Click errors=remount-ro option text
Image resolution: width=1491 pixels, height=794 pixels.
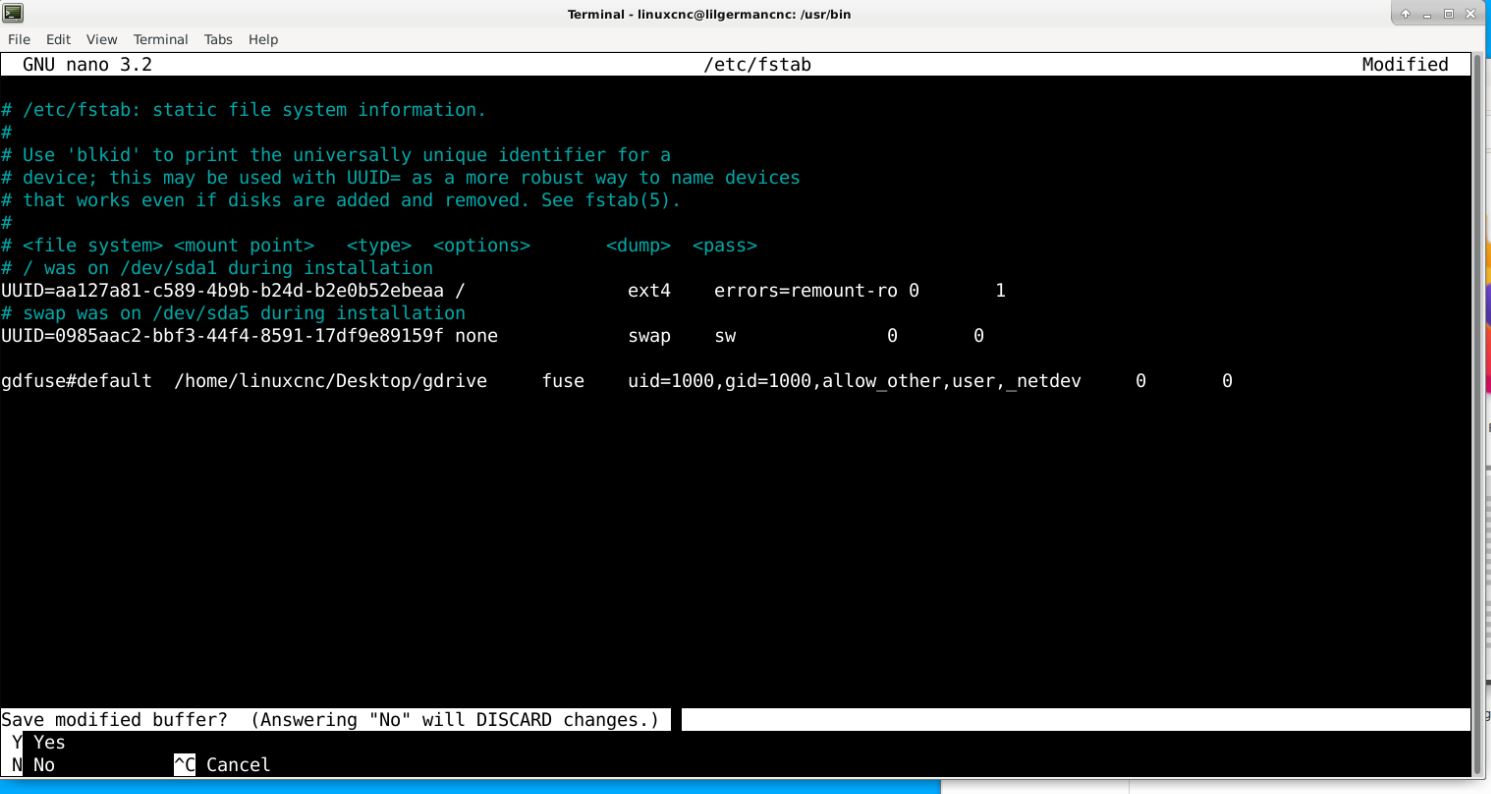tap(806, 291)
